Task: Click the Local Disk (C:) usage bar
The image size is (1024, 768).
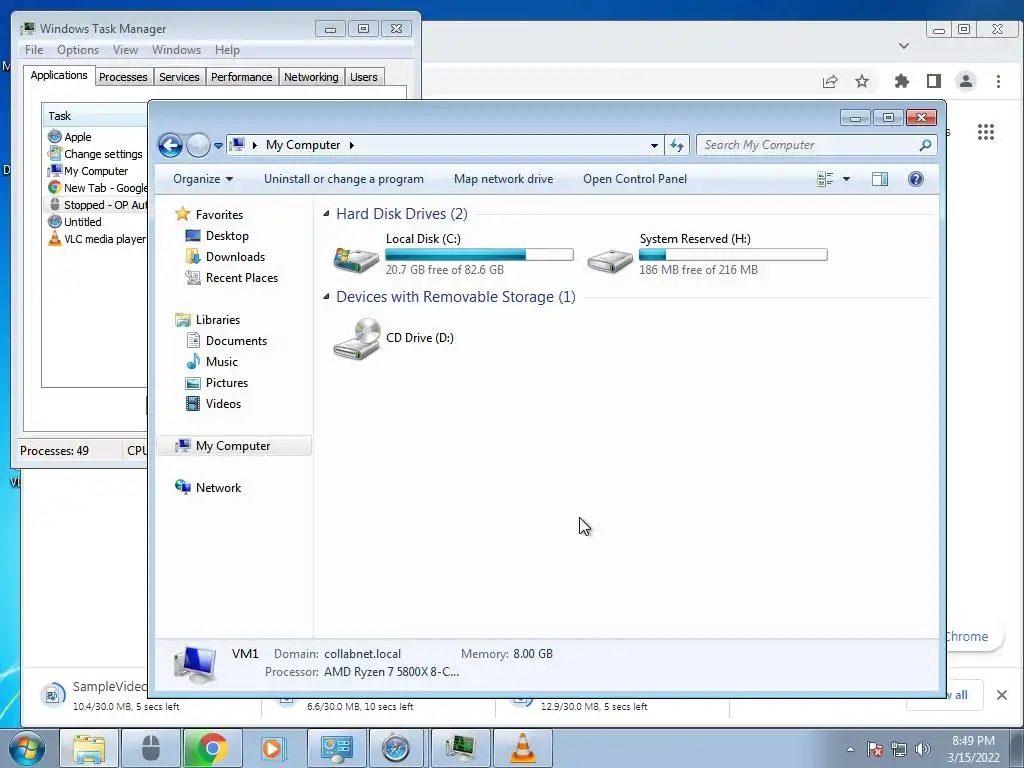Action: [x=479, y=255]
